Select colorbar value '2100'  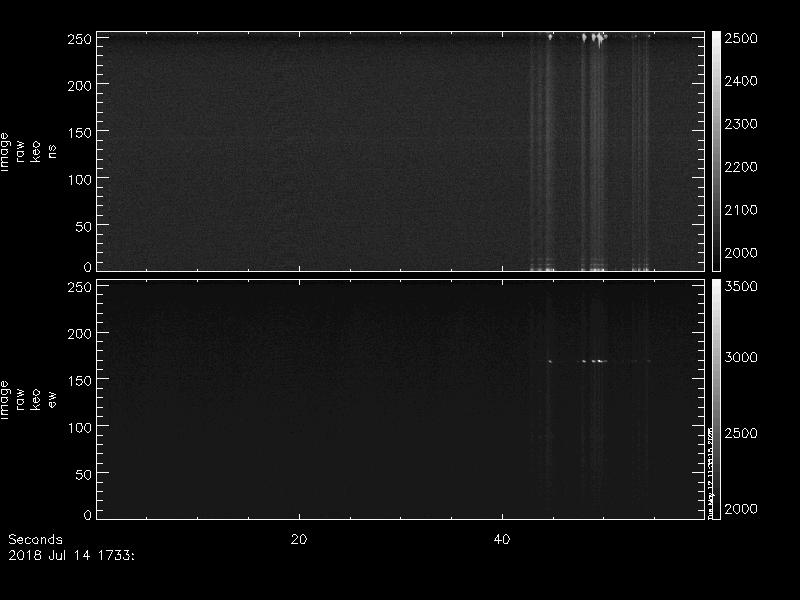741,210
